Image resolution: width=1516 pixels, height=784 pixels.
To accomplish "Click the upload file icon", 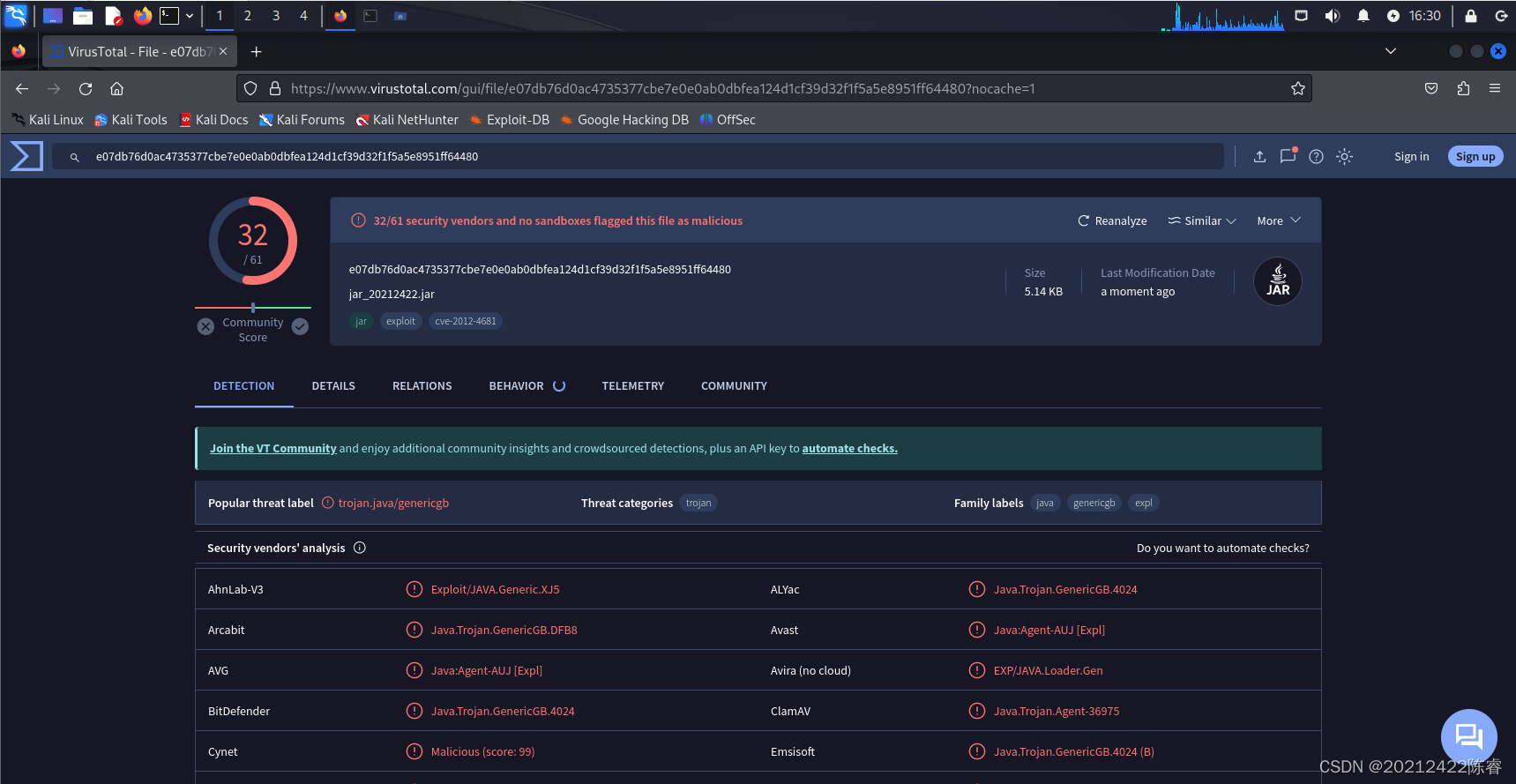I will tap(1259, 156).
